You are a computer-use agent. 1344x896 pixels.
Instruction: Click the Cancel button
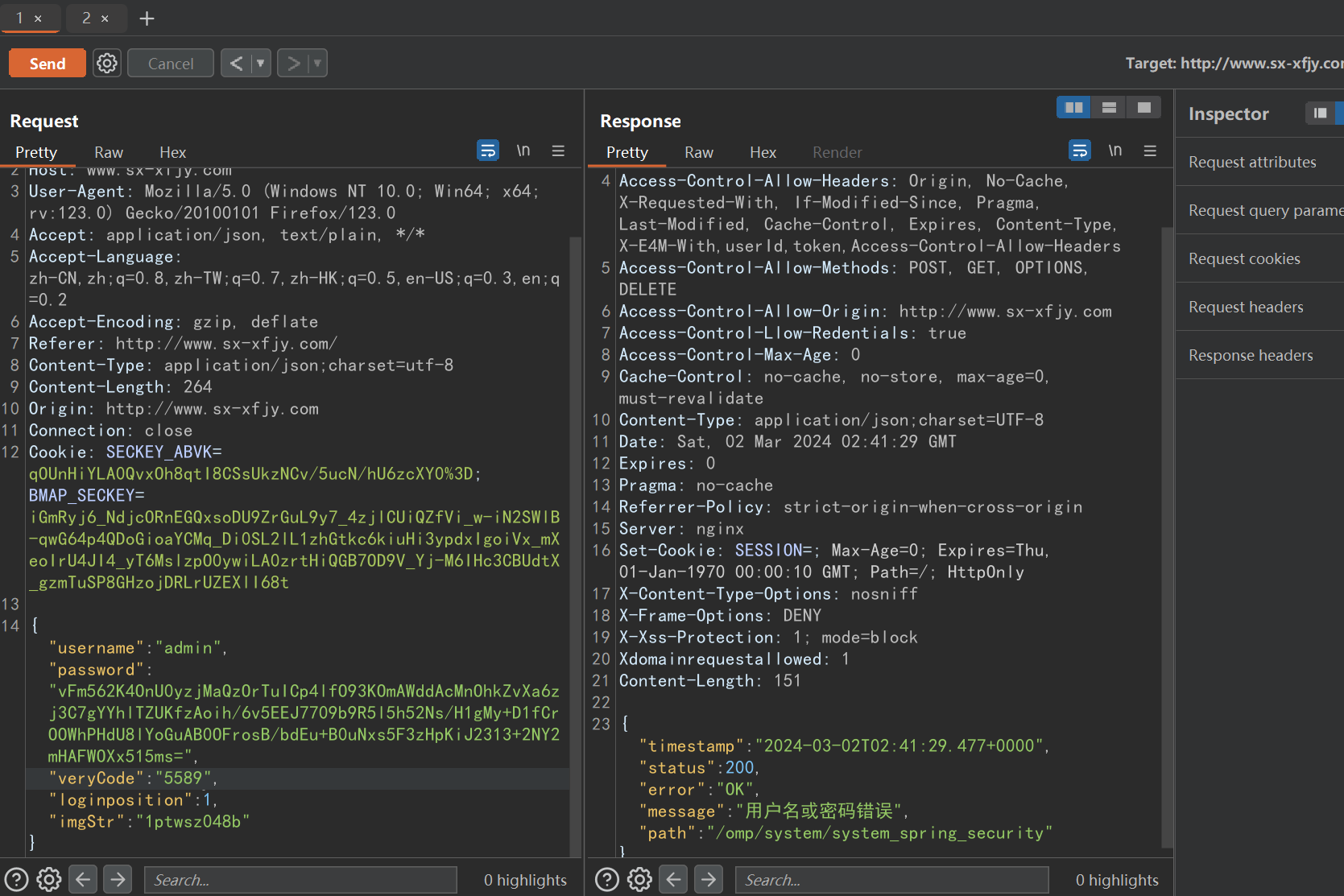point(171,64)
